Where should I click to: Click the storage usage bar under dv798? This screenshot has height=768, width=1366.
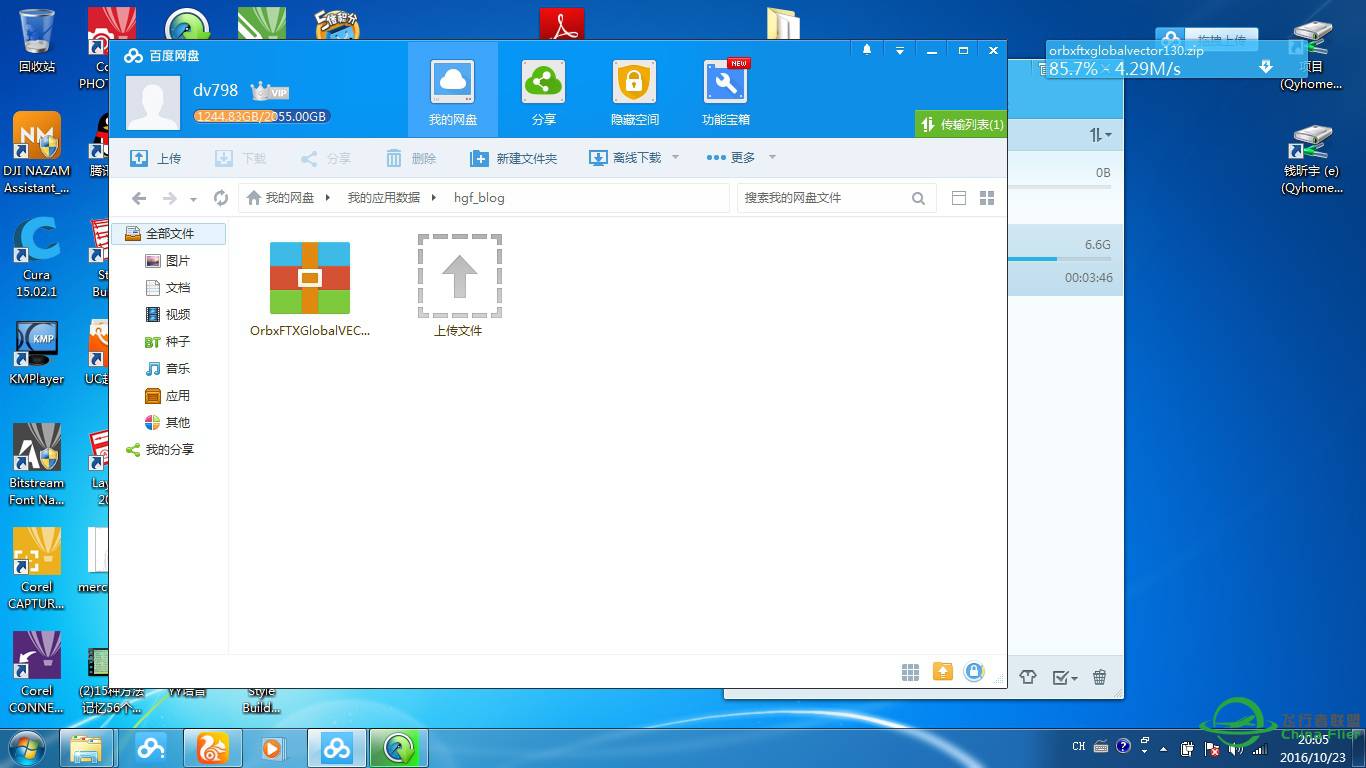pyautogui.click(x=260, y=117)
